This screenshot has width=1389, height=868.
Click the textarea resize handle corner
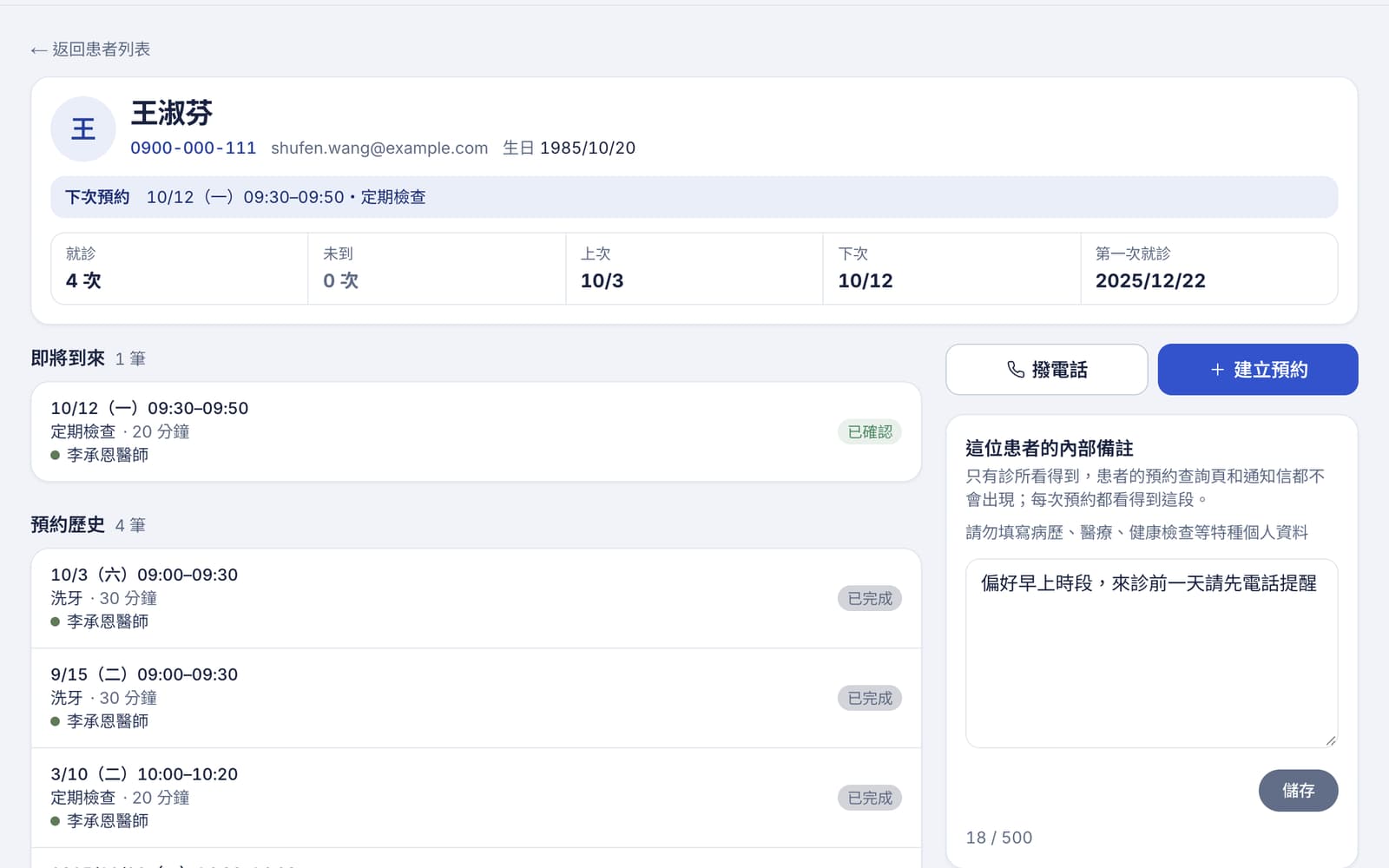click(x=1331, y=740)
